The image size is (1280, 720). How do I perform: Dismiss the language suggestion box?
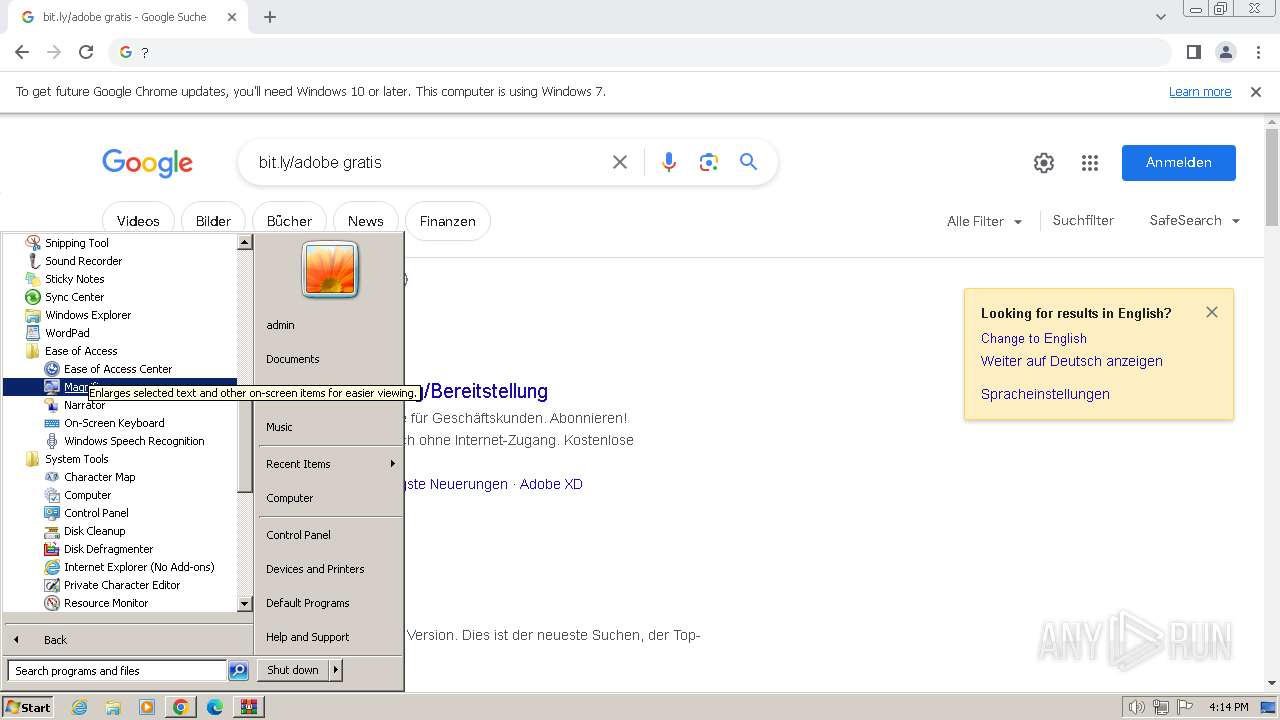point(1212,312)
